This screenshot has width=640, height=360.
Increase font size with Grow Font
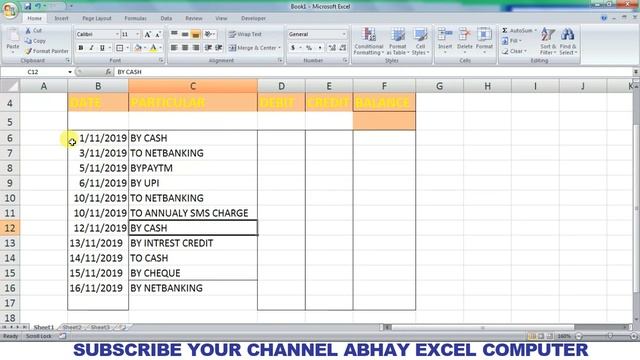(148, 34)
